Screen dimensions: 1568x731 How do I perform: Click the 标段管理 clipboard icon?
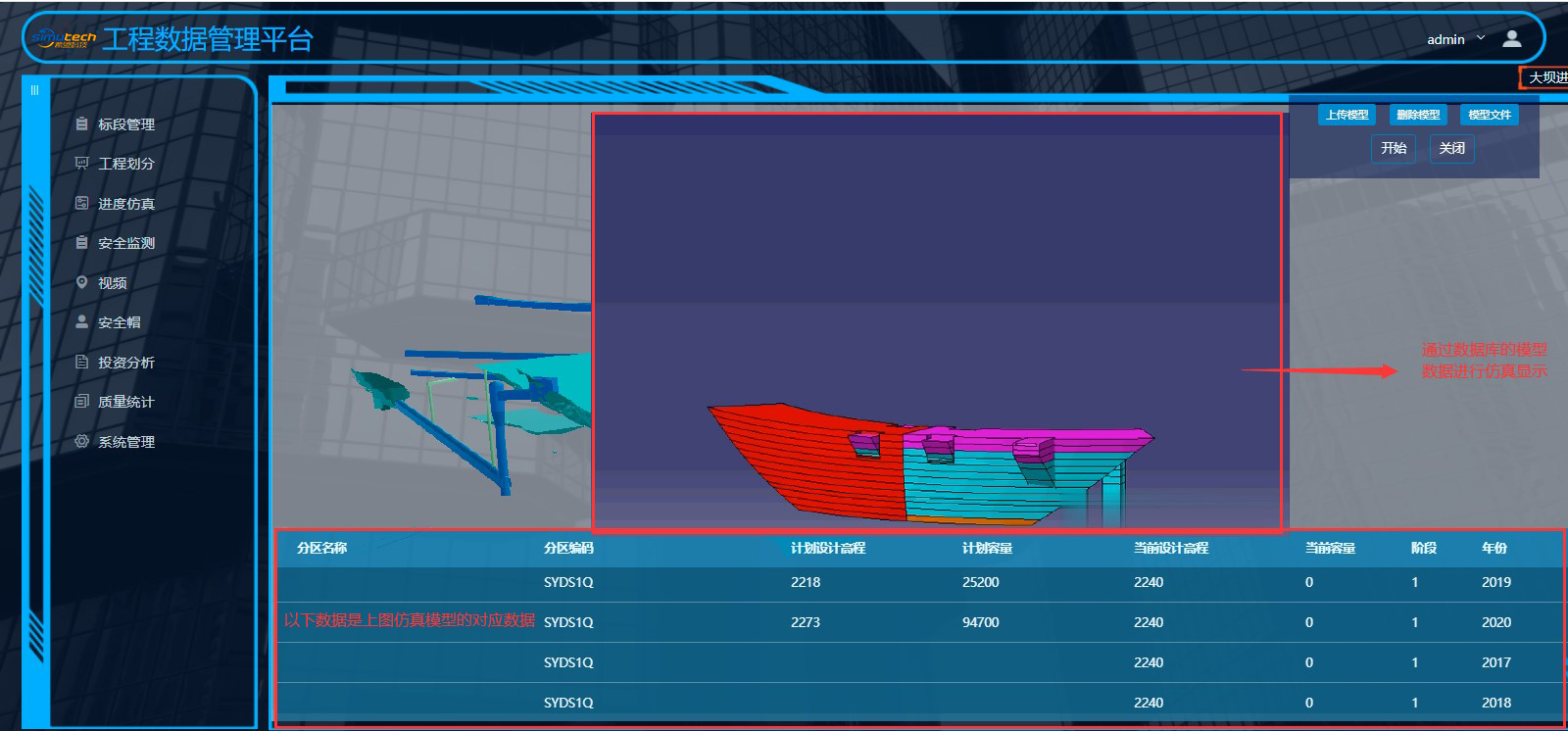(x=82, y=123)
